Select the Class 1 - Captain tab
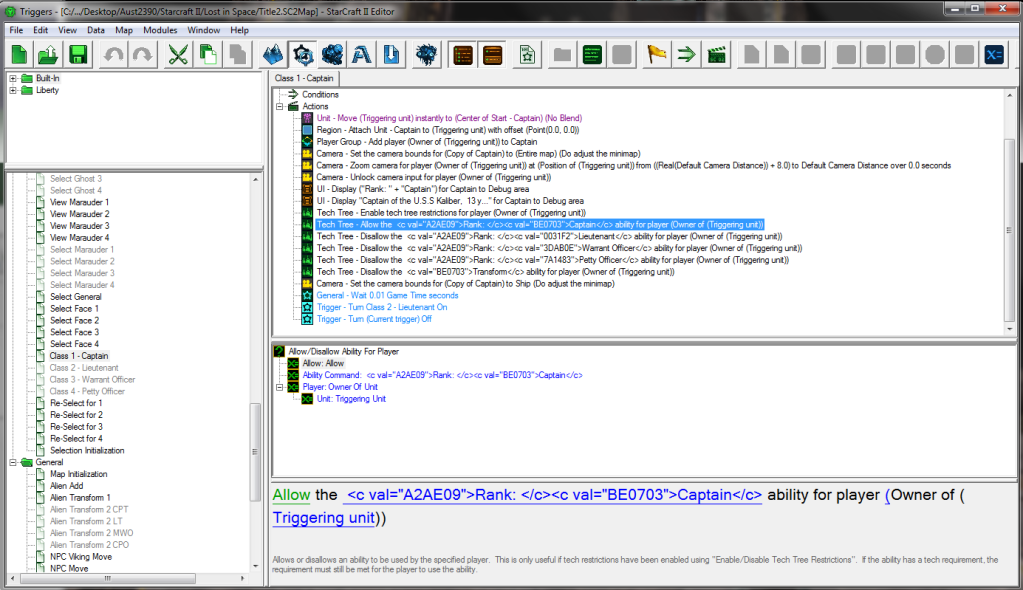This screenshot has width=1023, height=590. (x=304, y=78)
